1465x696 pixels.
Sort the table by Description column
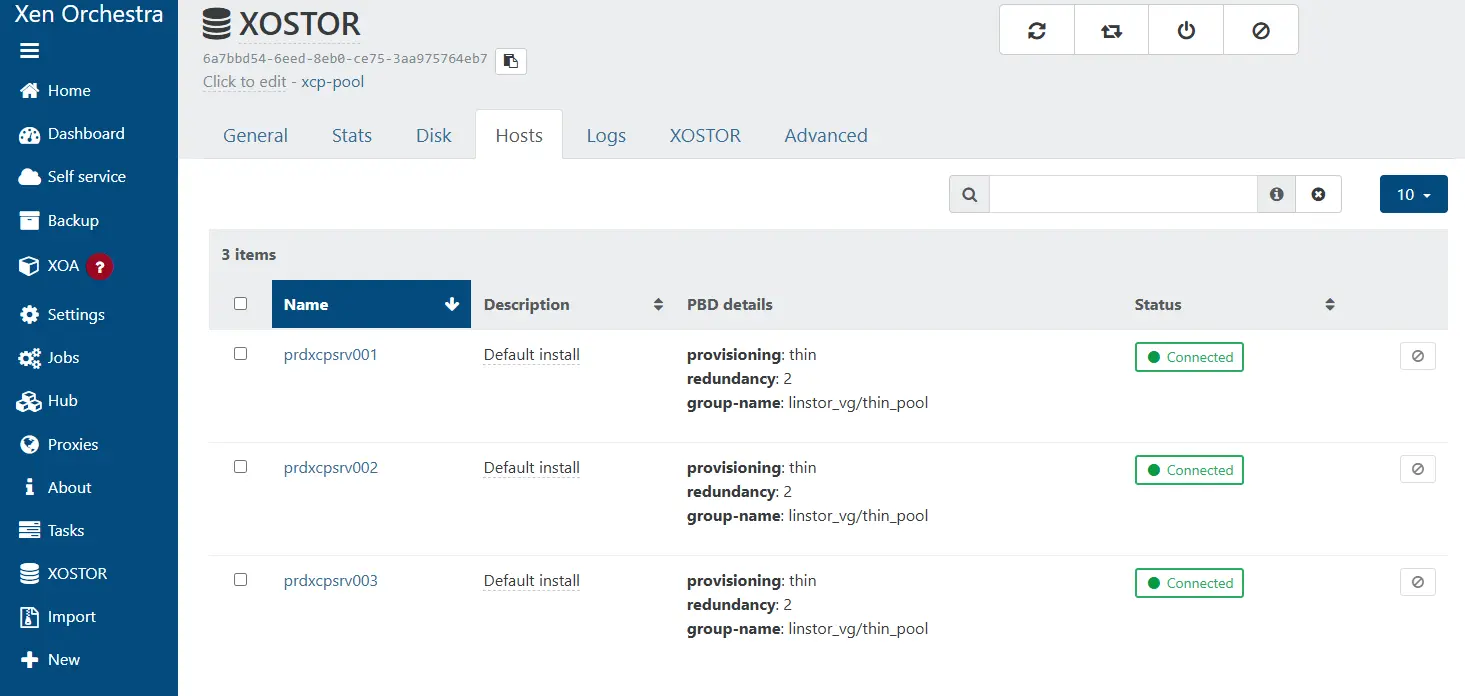[658, 304]
